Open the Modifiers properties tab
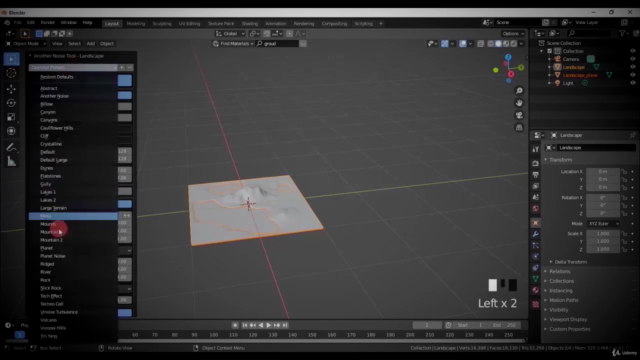 [536, 234]
